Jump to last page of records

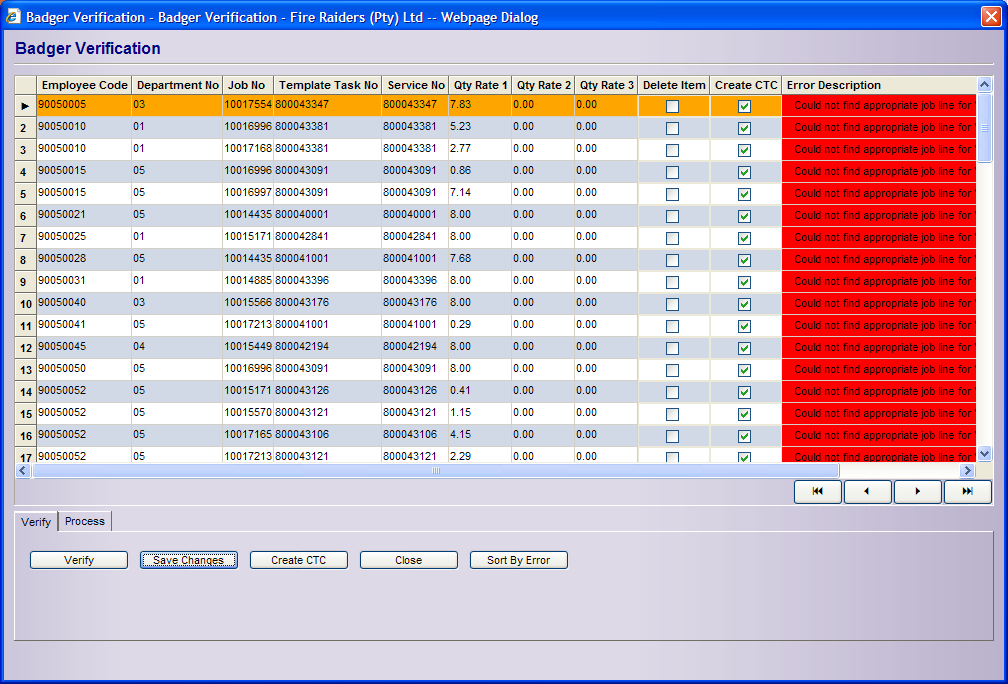pyautogui.click(x=967, y=492)
